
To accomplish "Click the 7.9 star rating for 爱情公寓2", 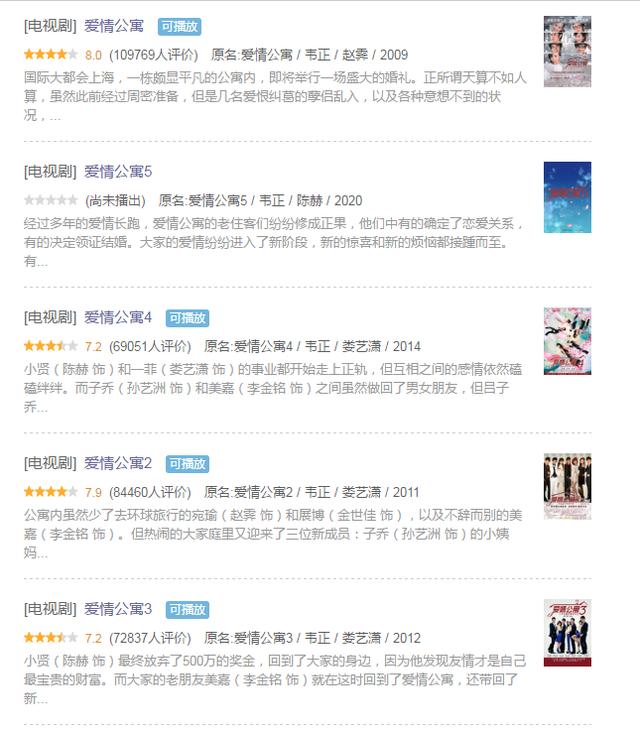I will click(x=50, y=492).
